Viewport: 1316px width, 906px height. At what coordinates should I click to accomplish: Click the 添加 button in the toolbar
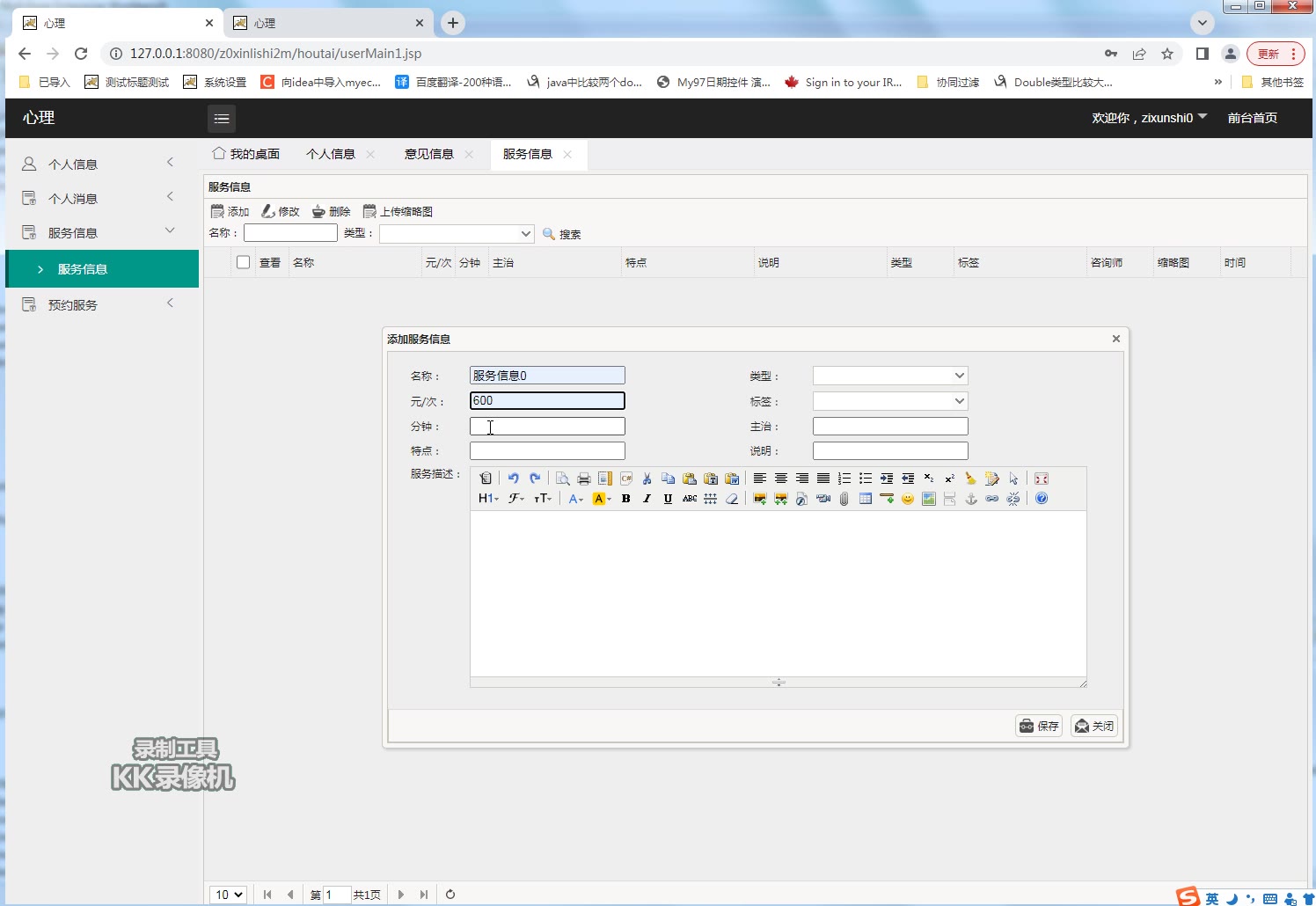pyautogui.click(x=230, y=211)
